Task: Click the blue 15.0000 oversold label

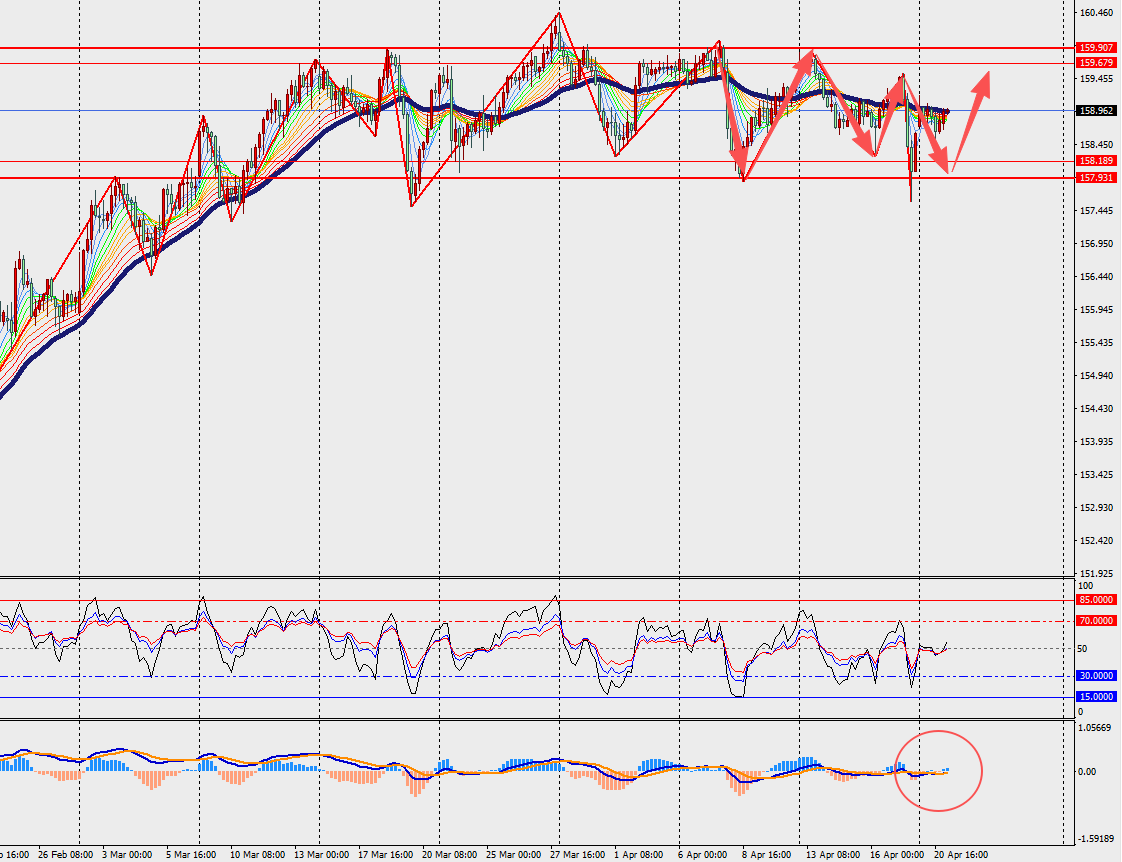Action: point(1097,696)
